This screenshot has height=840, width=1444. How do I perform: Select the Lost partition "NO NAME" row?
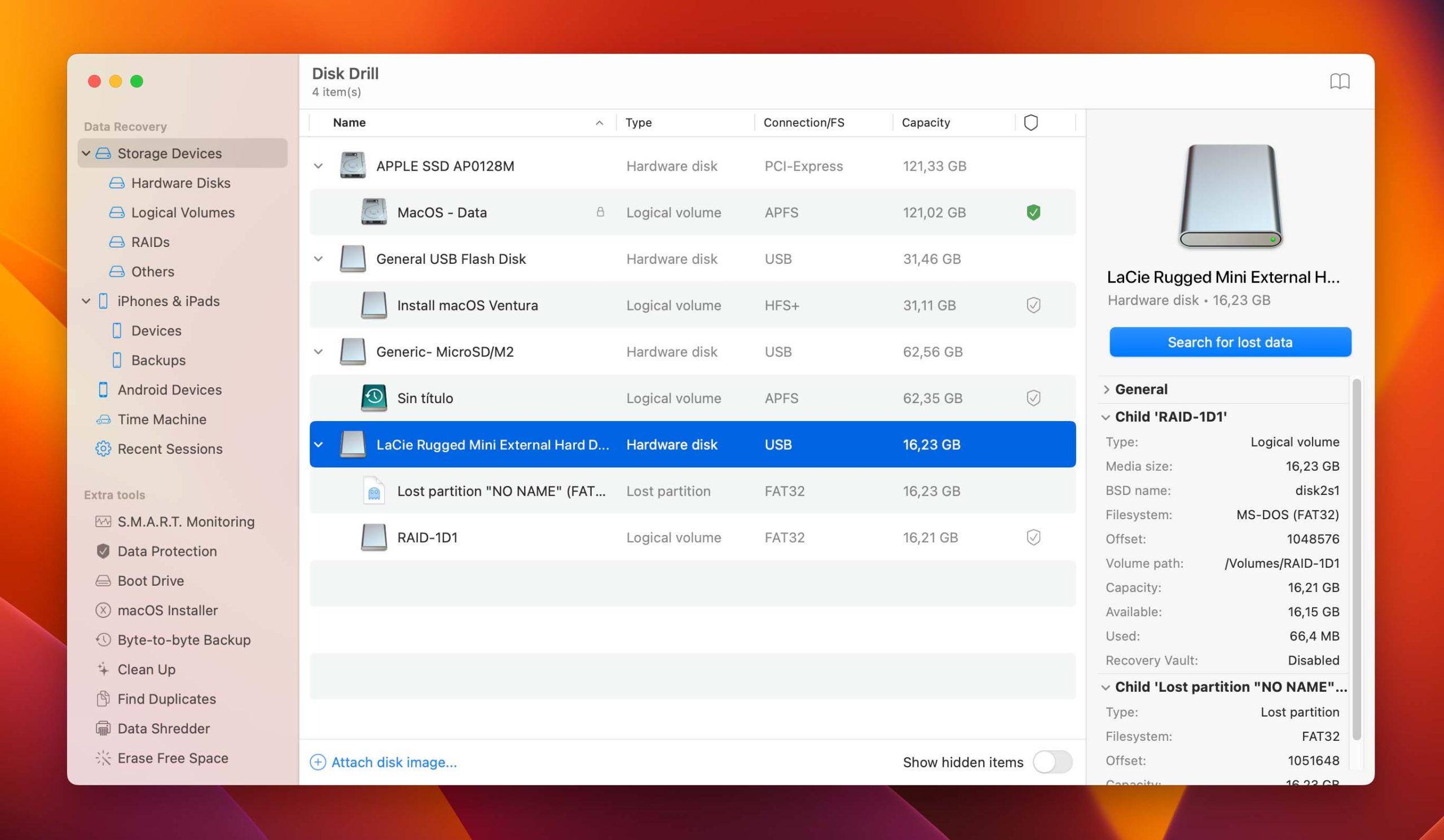pos(692,490)
